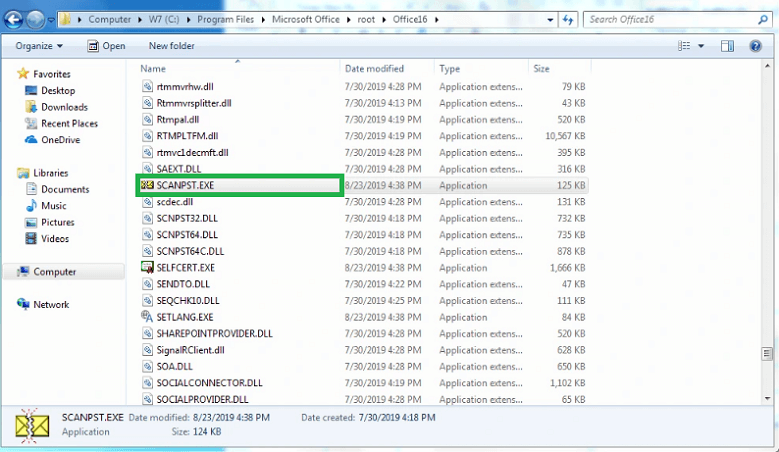
Task: Sort by Date modified column header
Action: [375, 69]
